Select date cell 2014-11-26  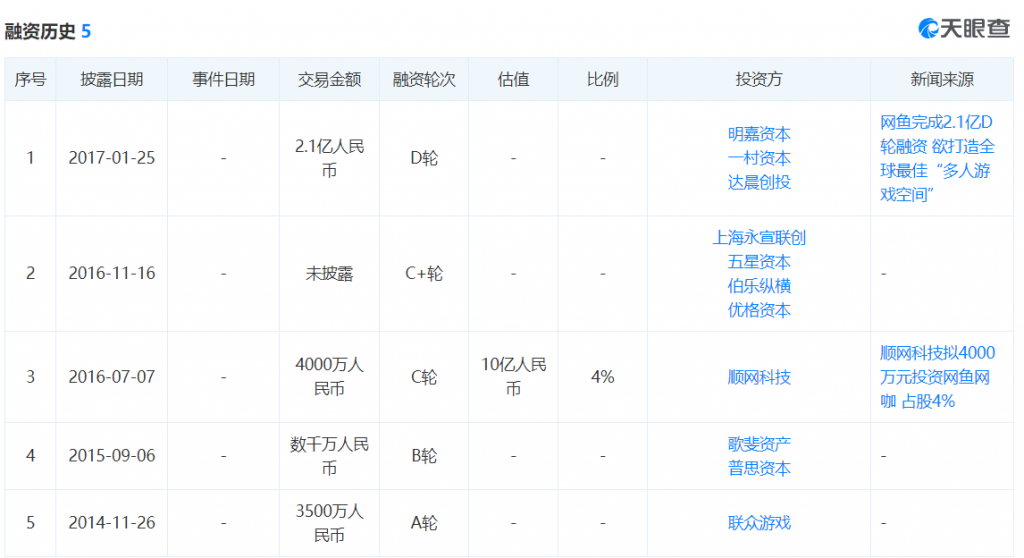[x=112, y=523]
